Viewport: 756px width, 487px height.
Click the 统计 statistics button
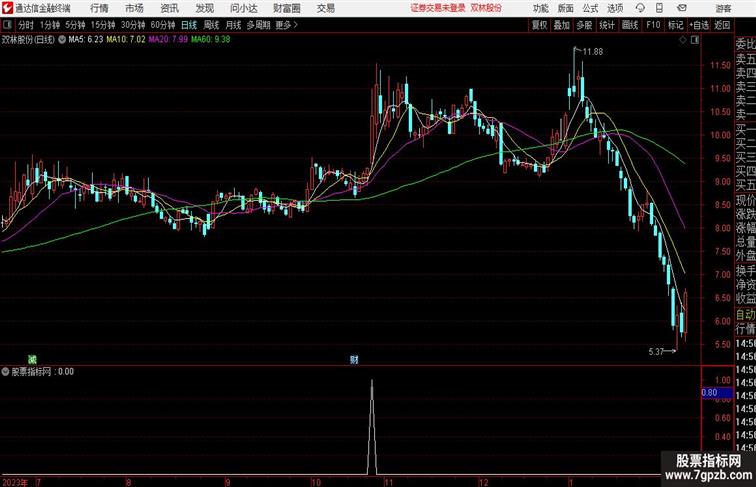pos(607,25)
